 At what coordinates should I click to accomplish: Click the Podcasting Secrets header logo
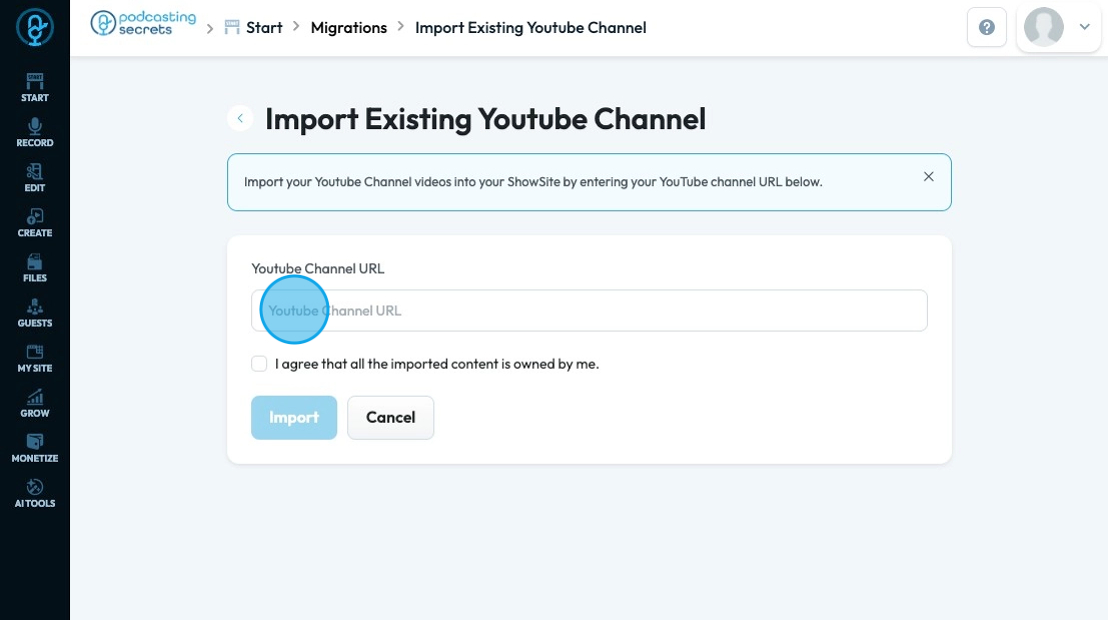coord(143,23)
